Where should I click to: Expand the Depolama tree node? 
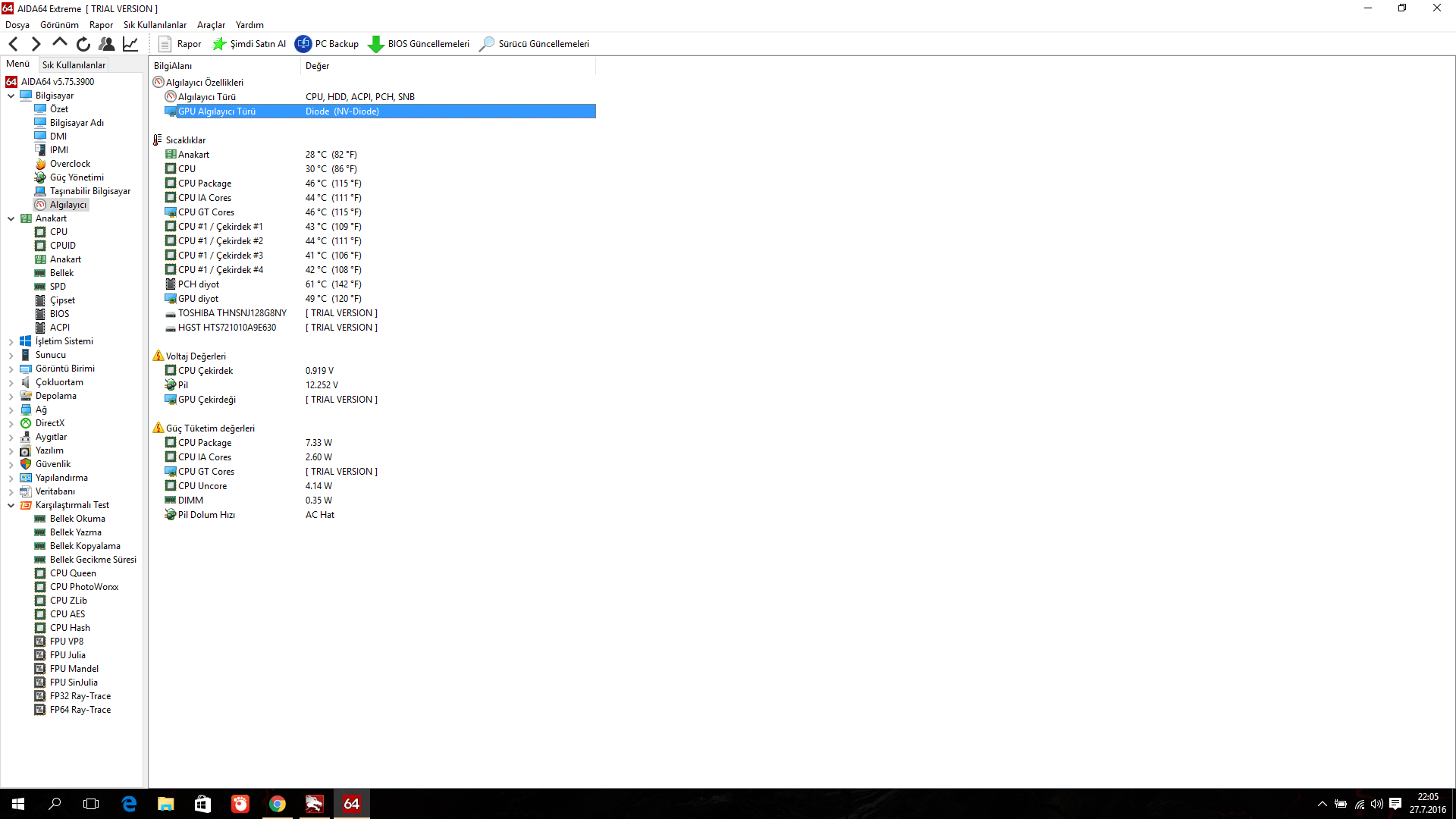coord(11,396)
